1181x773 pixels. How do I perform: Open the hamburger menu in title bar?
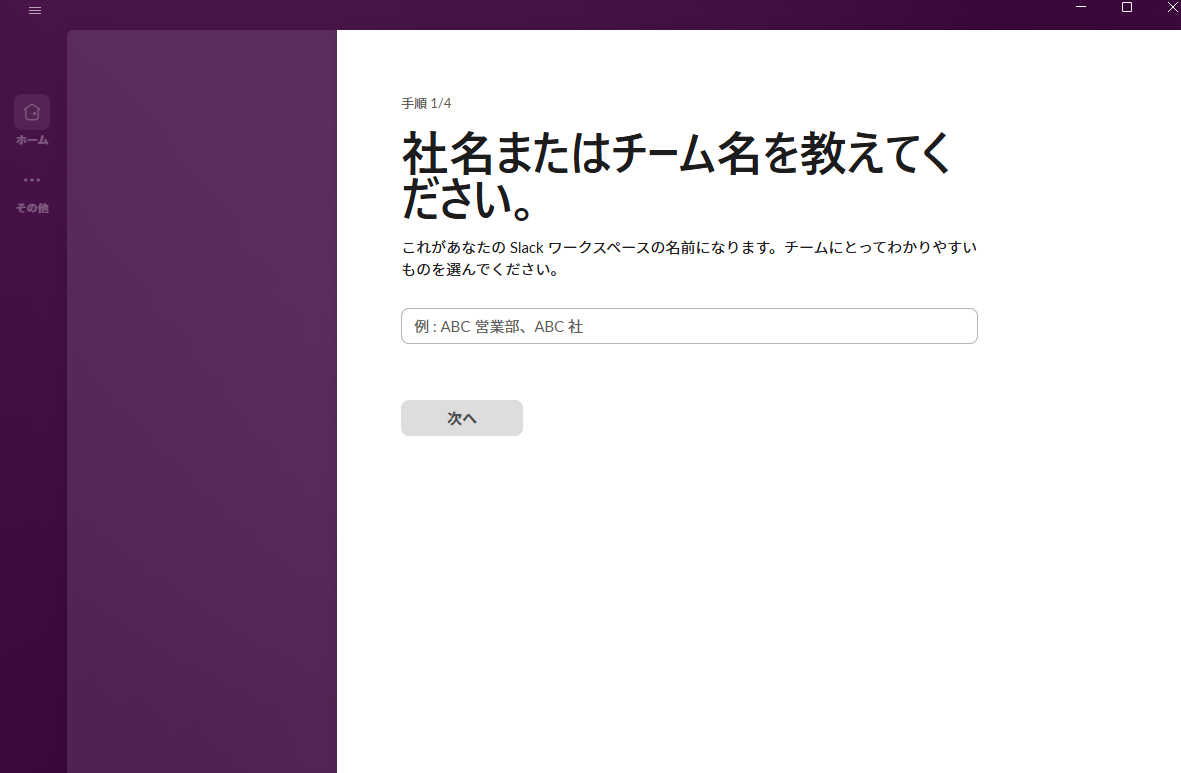click(35, 10)
